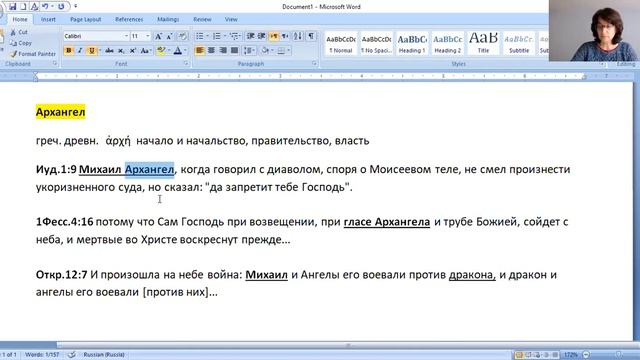Click the Undo arrow icon
The width and height of the screenshot is (640, 360).
[x=45, y=7]
